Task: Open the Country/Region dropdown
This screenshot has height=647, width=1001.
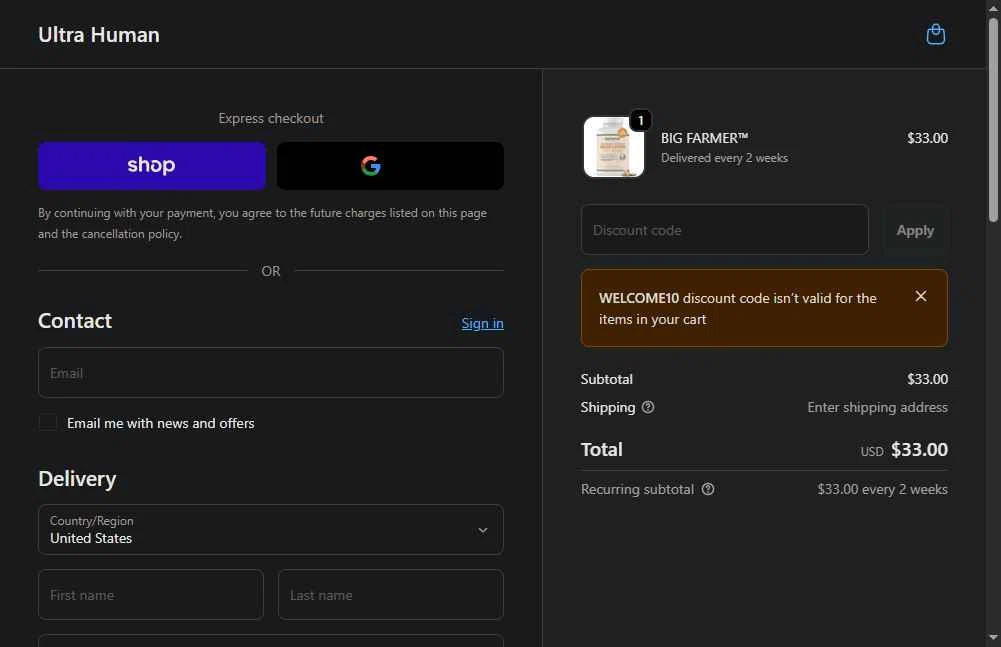Action: click(x=271, y=529)
